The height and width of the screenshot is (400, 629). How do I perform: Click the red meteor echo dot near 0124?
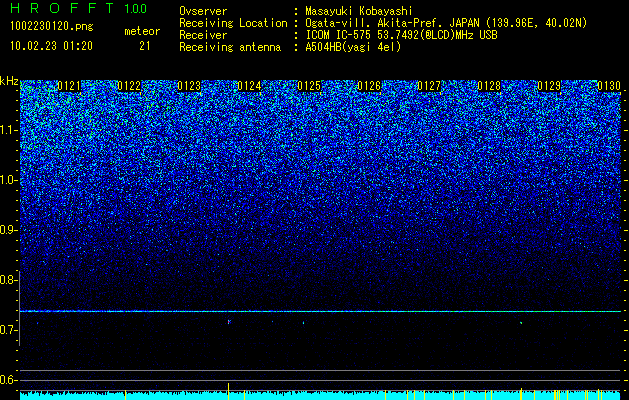pyautogui.click(x=229, y=322)
